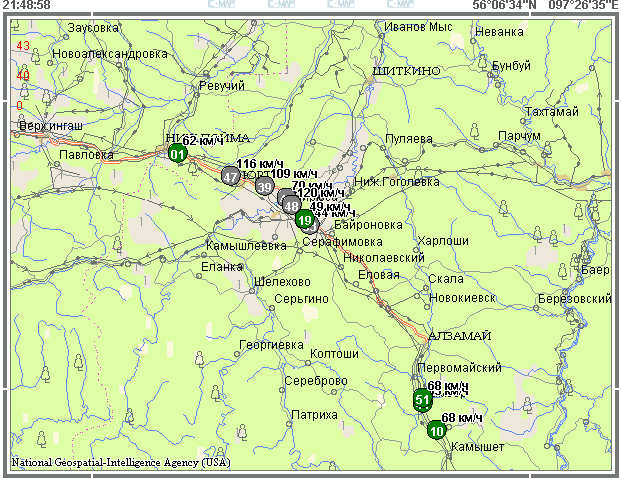
Task: Pick gray vehicle marker 48
Action: point(291,205)
